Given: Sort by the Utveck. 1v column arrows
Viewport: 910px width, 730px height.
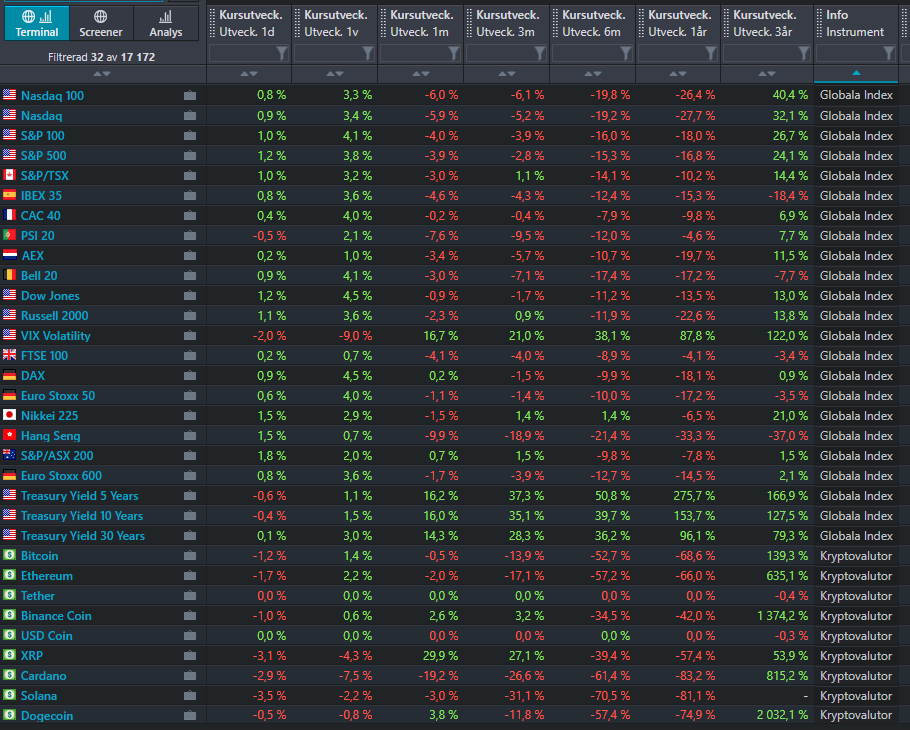Looking at the screenshot, I should (335, 74).
